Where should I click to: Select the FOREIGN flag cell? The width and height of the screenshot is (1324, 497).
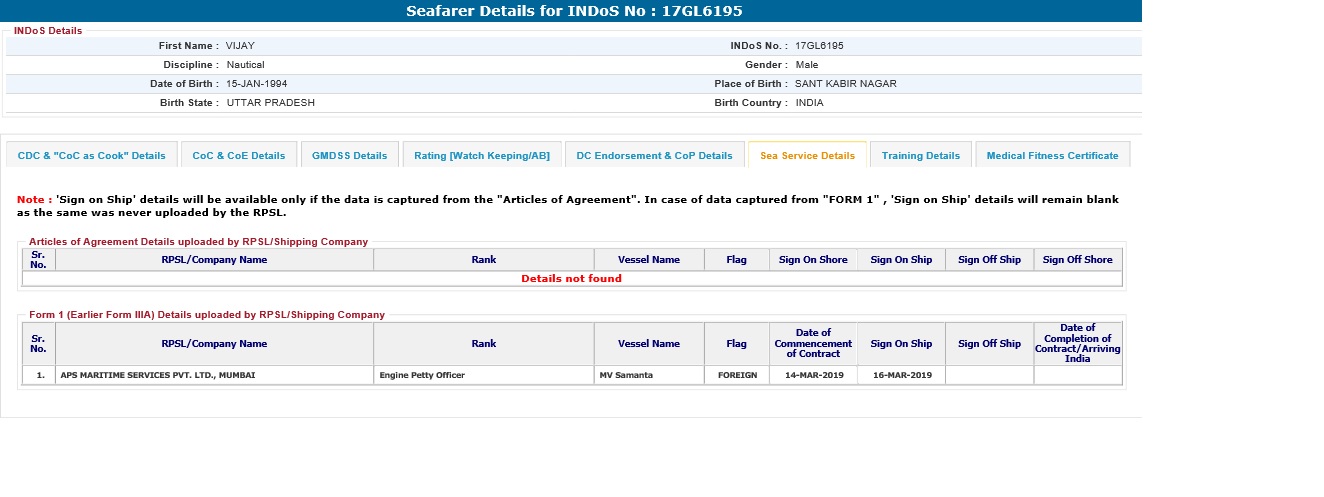(737, 375)
